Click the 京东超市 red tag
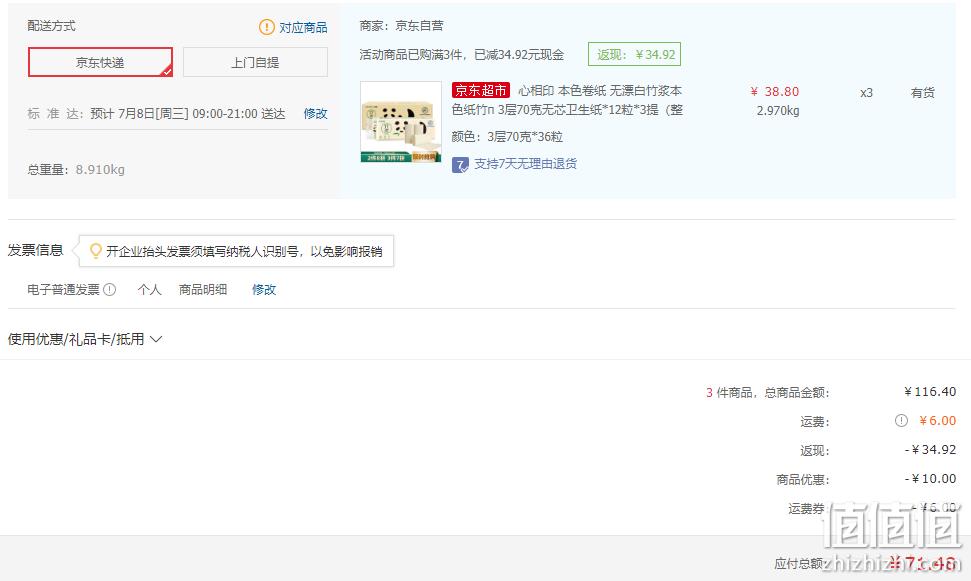Screen dimensions: 971x581 (481, 90)
